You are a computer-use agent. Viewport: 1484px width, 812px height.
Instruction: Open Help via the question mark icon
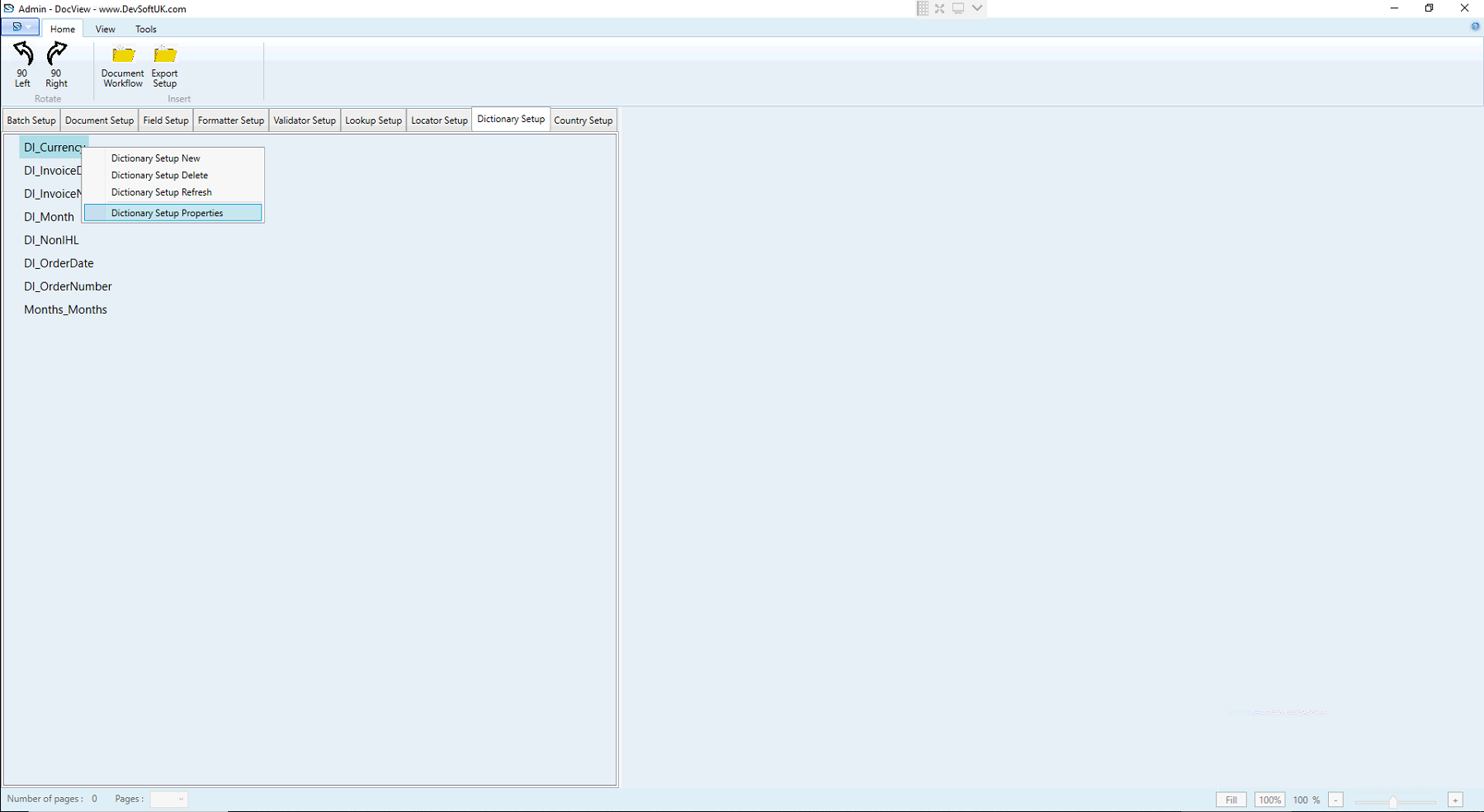tap(1475, 26)
